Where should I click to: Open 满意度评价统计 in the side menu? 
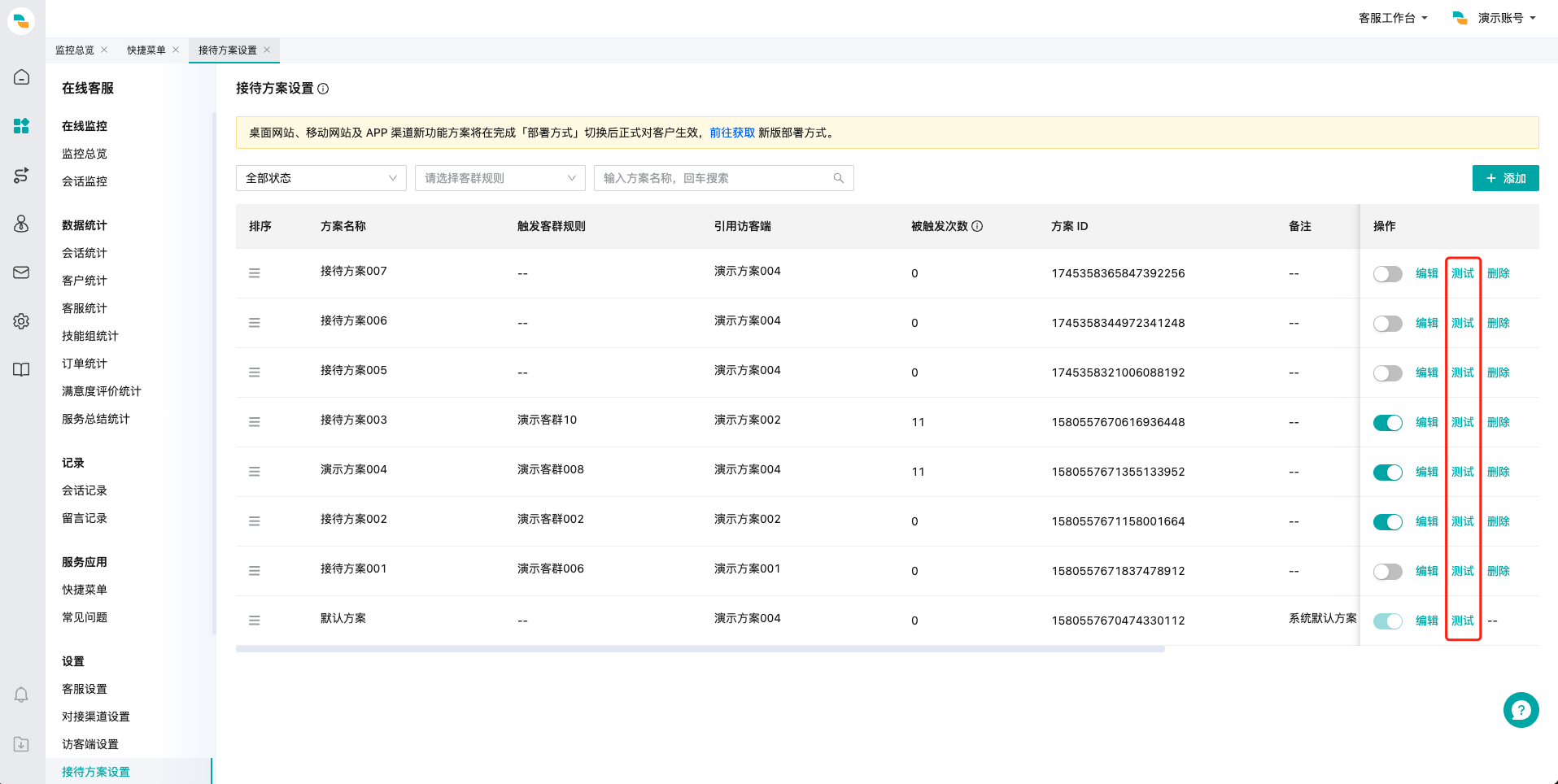pyautogui.click(x=102, y=391)
